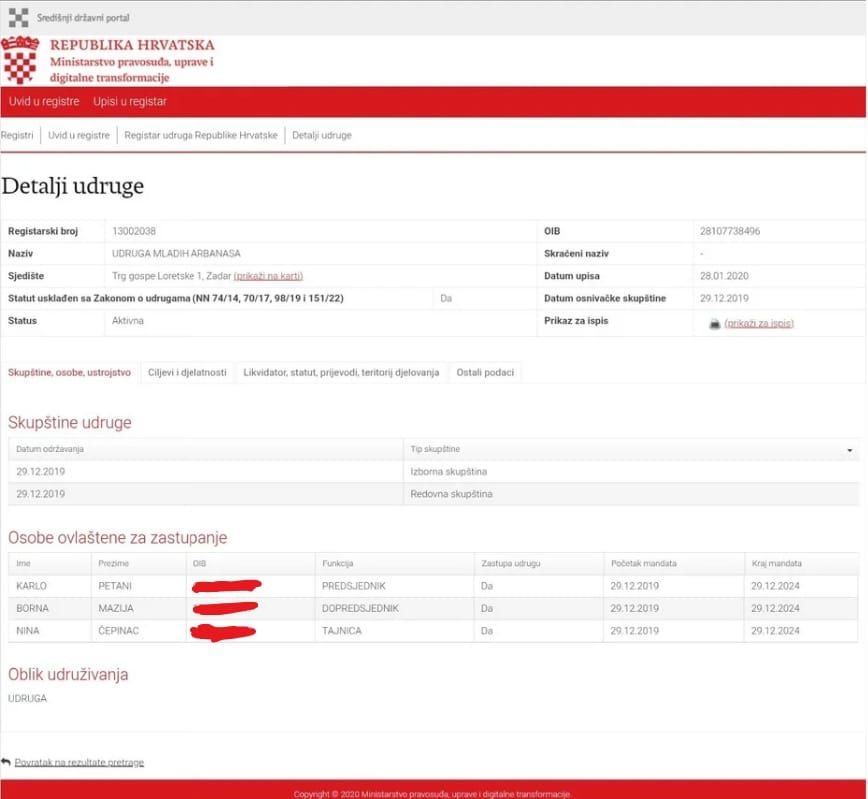Click the Središnji državni portal checkered icon
The height and width of the screenshot is (799, 868).
[18, 17]
